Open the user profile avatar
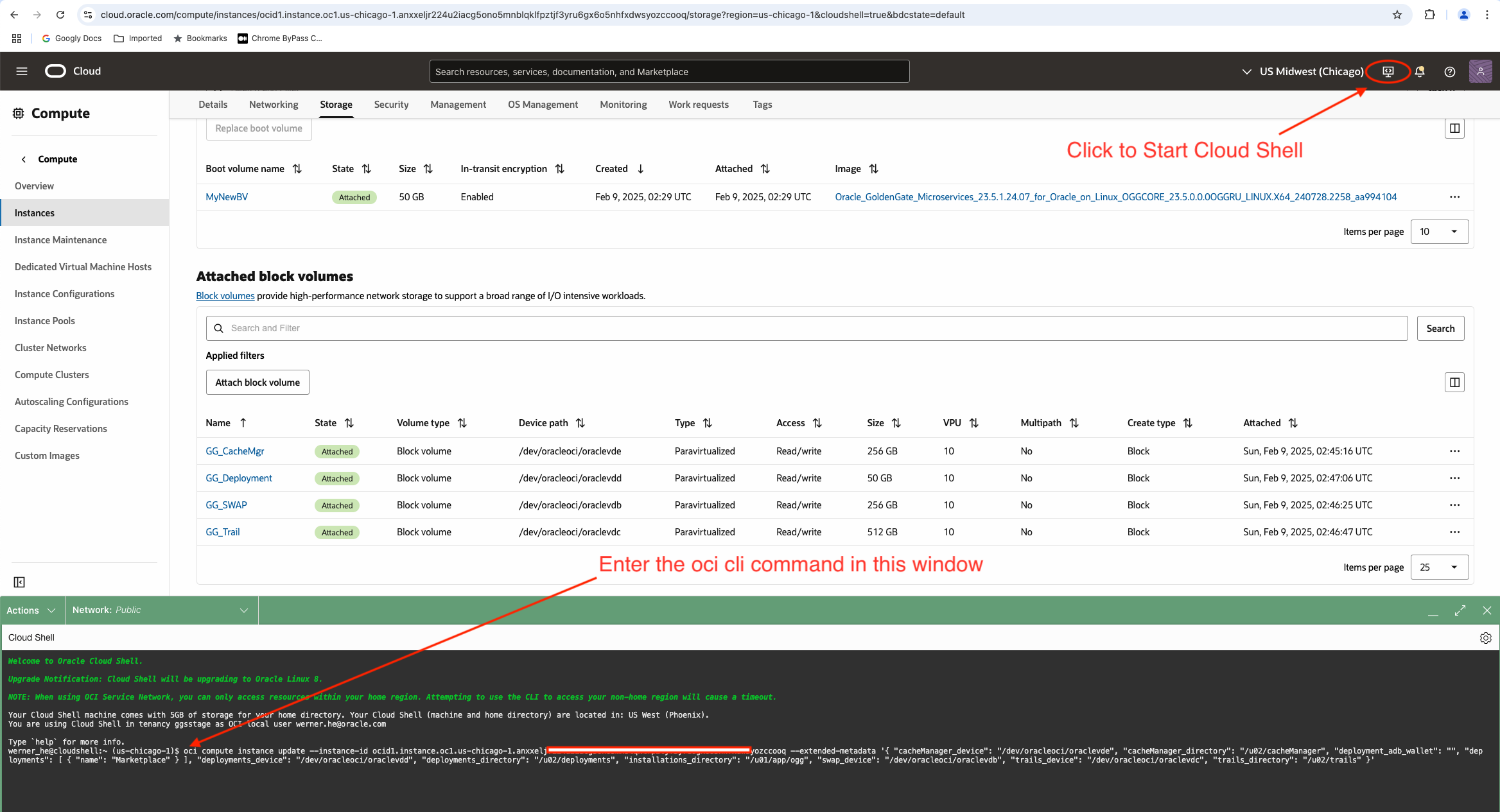The width and height of the screenshot is (1500, 812). point(1480,71)
